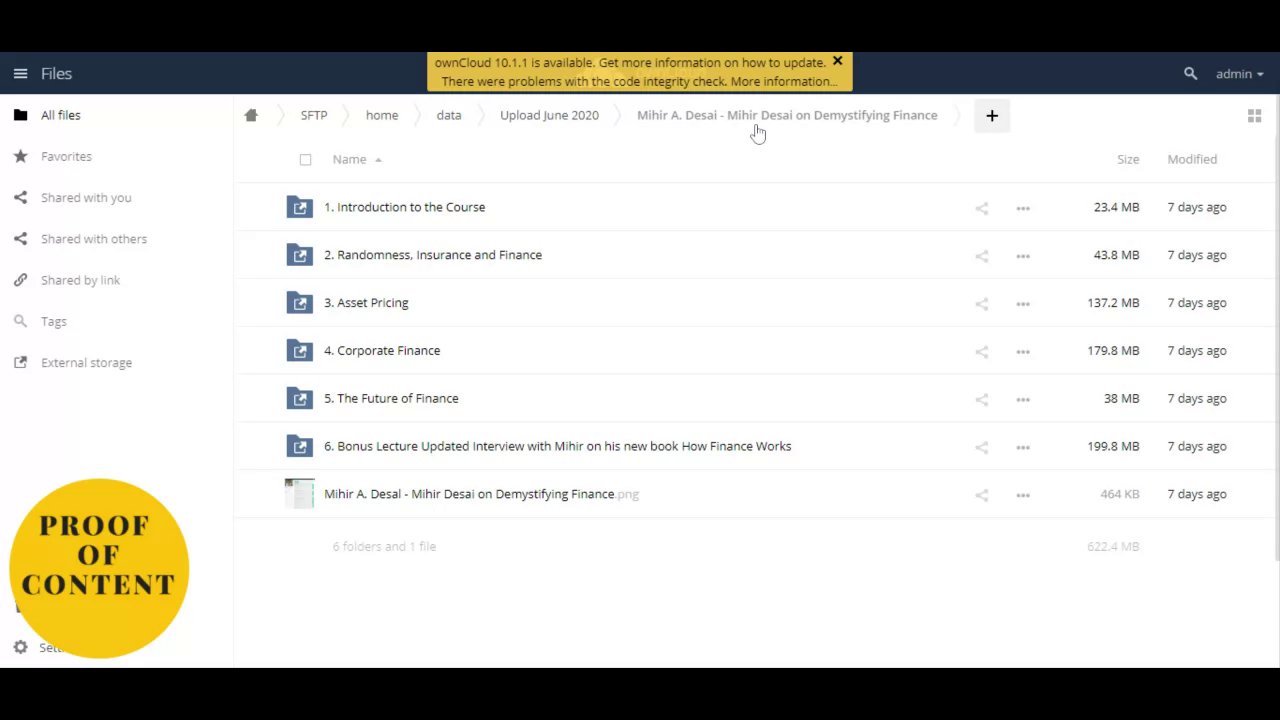Click the All files folder icon
Viewport: 1280px width, 720px height.
(20, 115)
